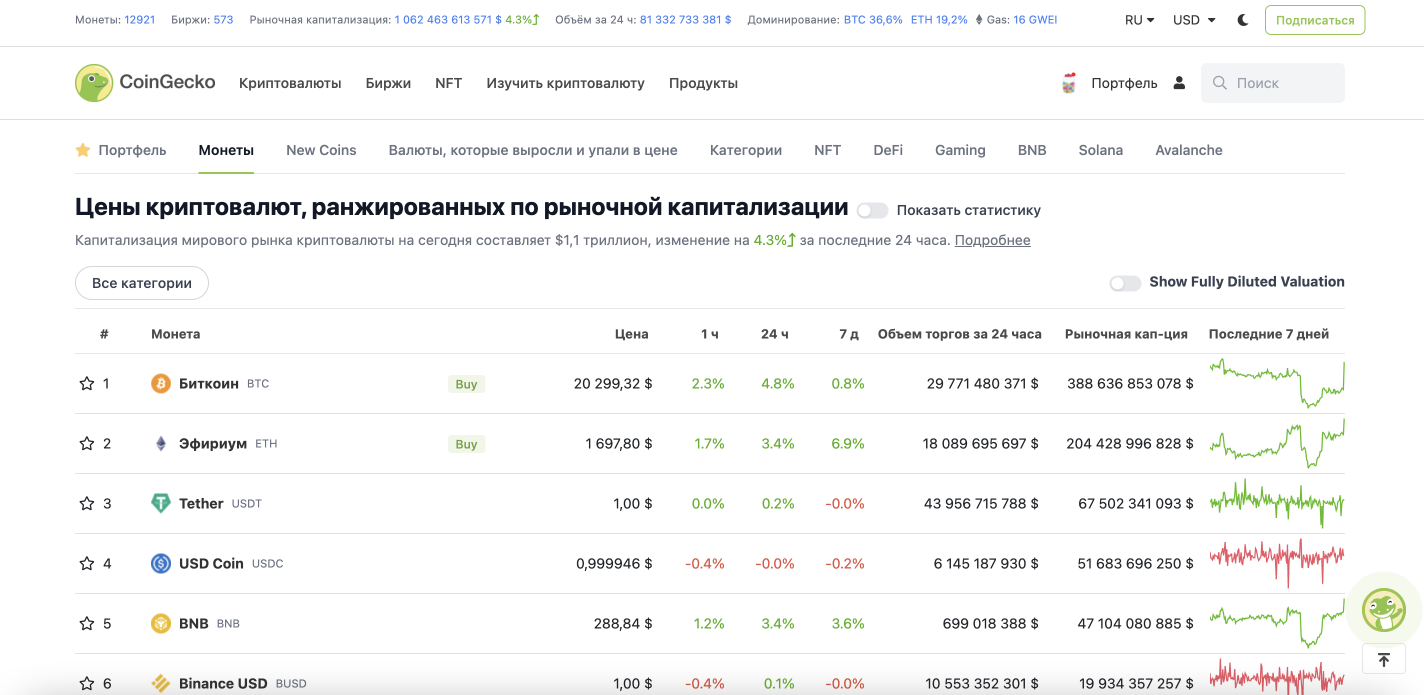Favorite Bitcoin with its star icon

coord(87,384)
